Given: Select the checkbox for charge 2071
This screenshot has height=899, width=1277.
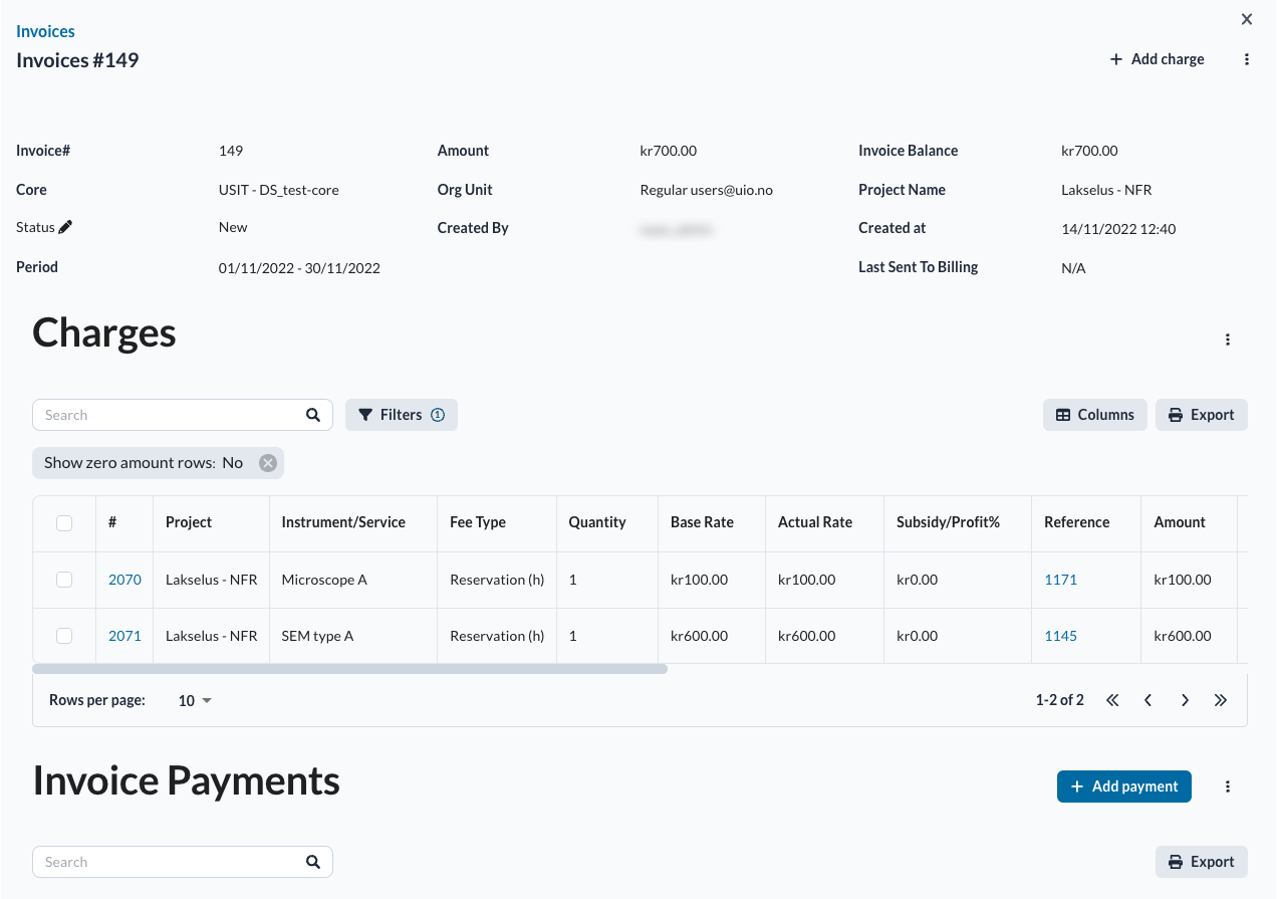Looking at the screenshot, I should 64,636.
